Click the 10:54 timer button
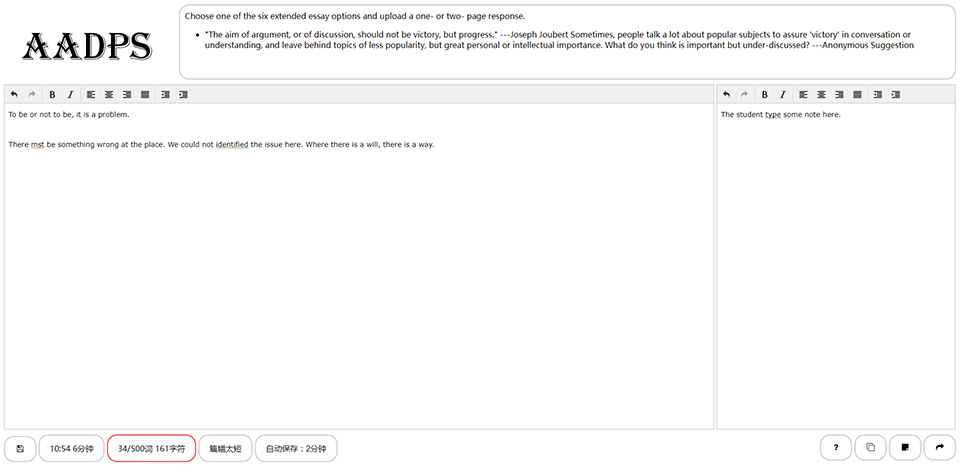The height and width of the screenshot is (470, 960). coord(72,449)
